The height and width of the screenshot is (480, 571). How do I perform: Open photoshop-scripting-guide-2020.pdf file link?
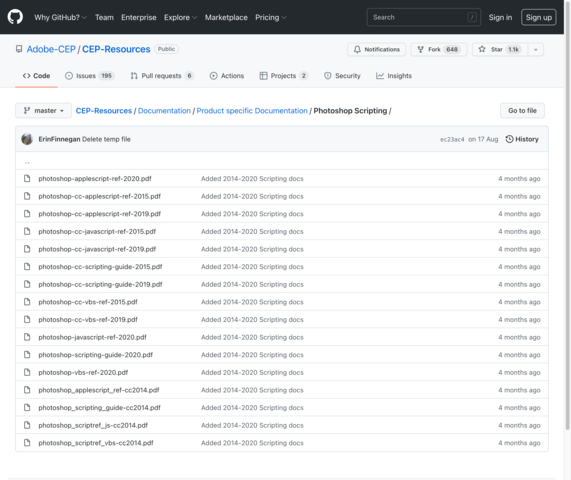click(95, 355)
